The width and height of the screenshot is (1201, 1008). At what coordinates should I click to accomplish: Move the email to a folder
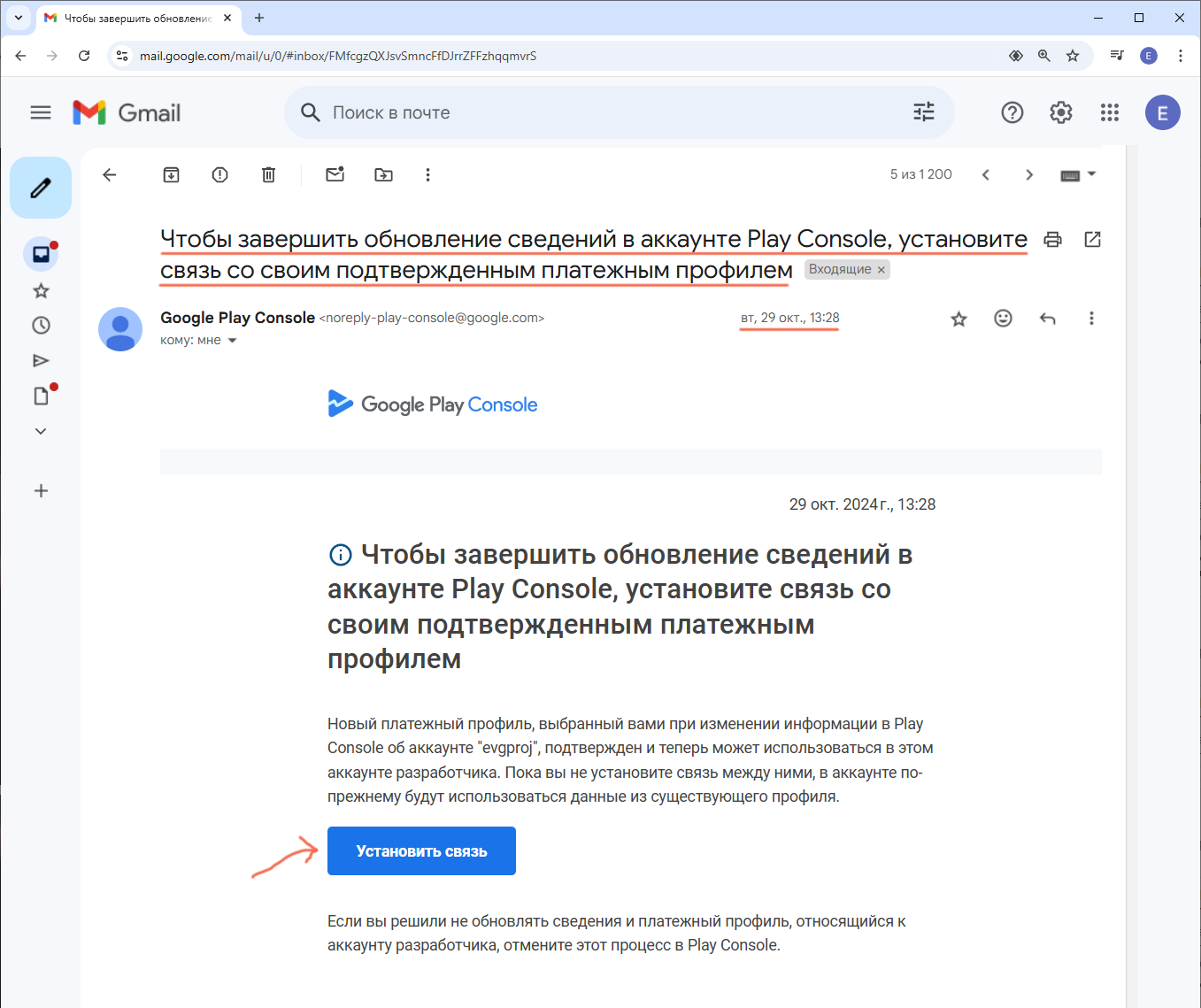(x=384, y=174)
